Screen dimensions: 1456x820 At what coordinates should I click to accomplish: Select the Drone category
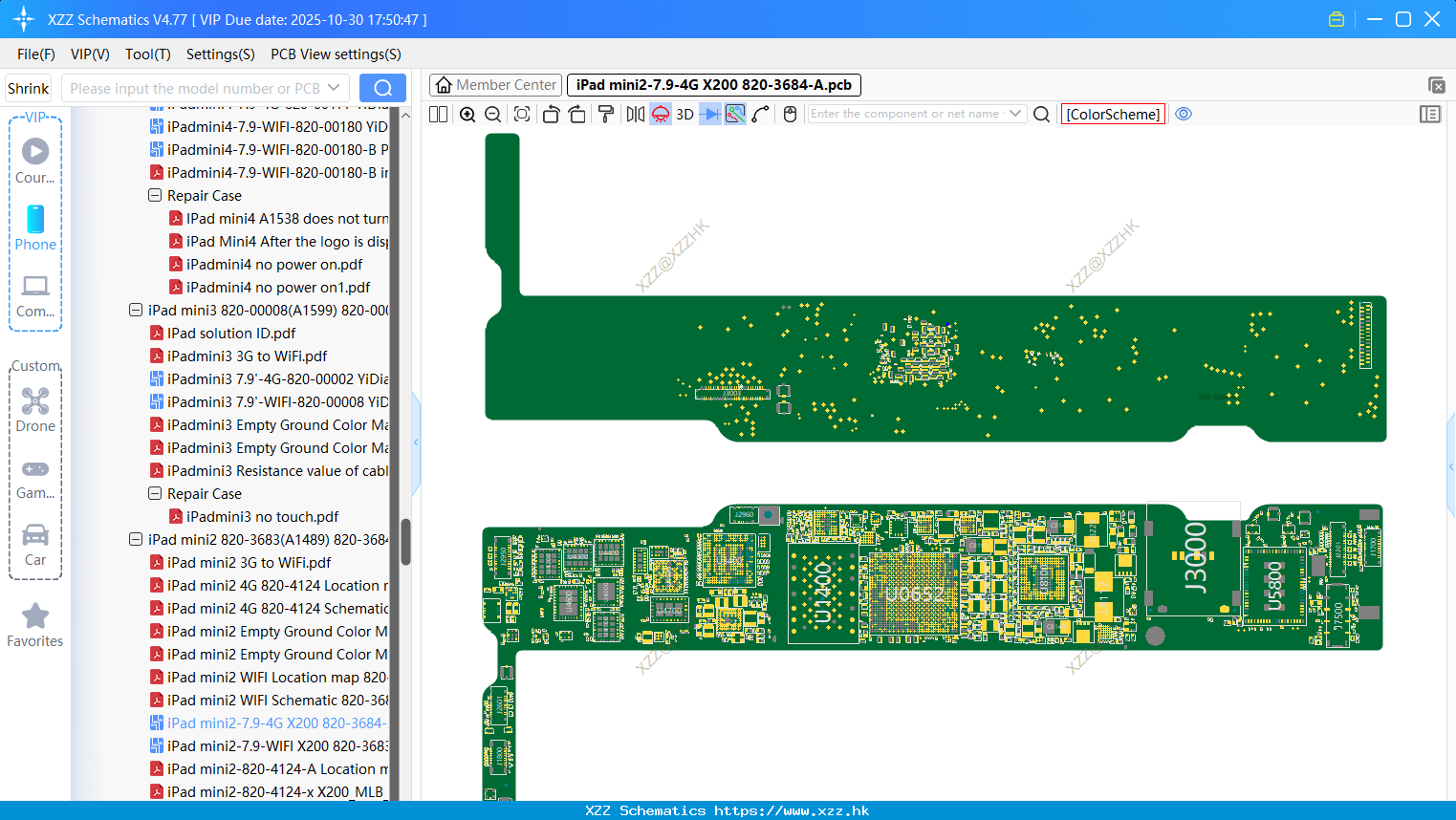coord(35,410)
